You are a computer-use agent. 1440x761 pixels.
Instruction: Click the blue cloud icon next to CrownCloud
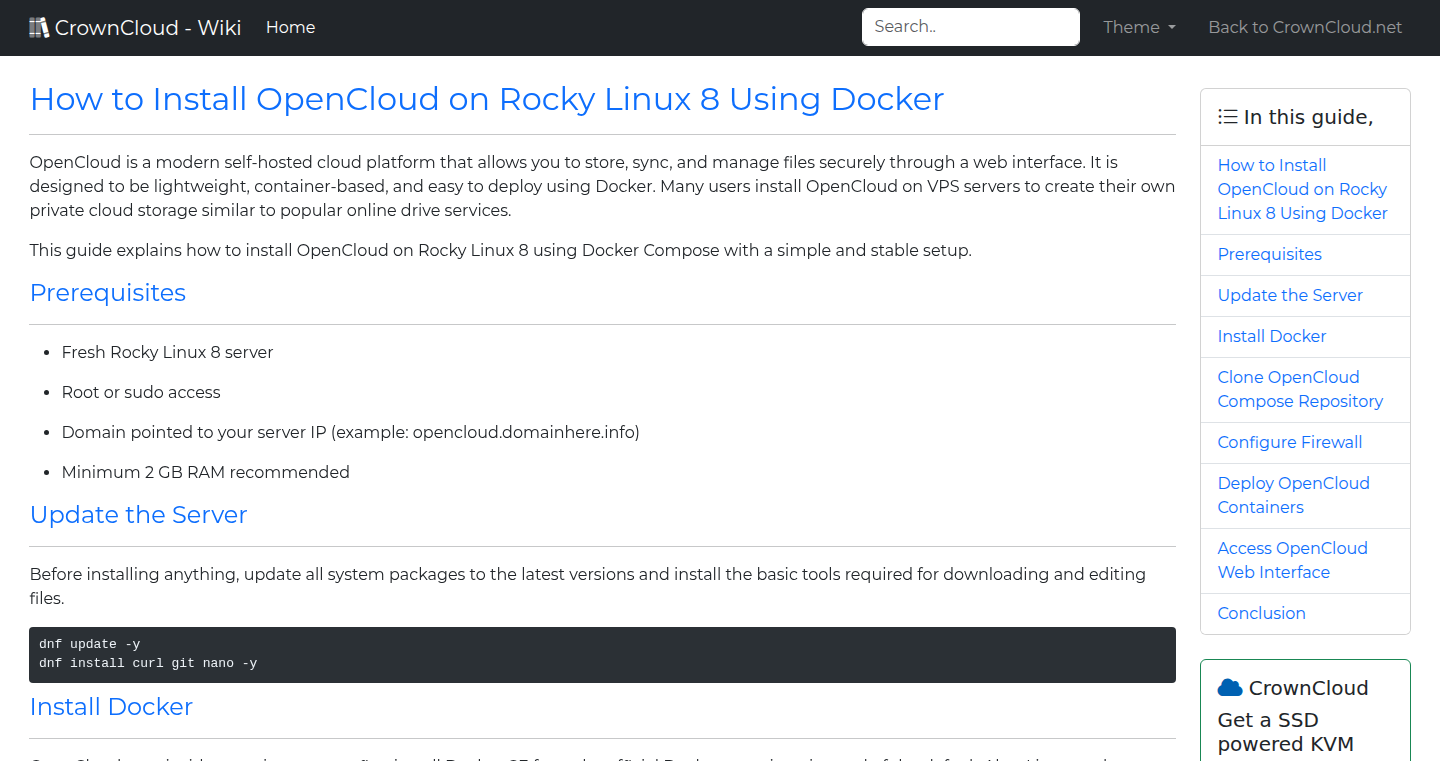[1230, 688]
